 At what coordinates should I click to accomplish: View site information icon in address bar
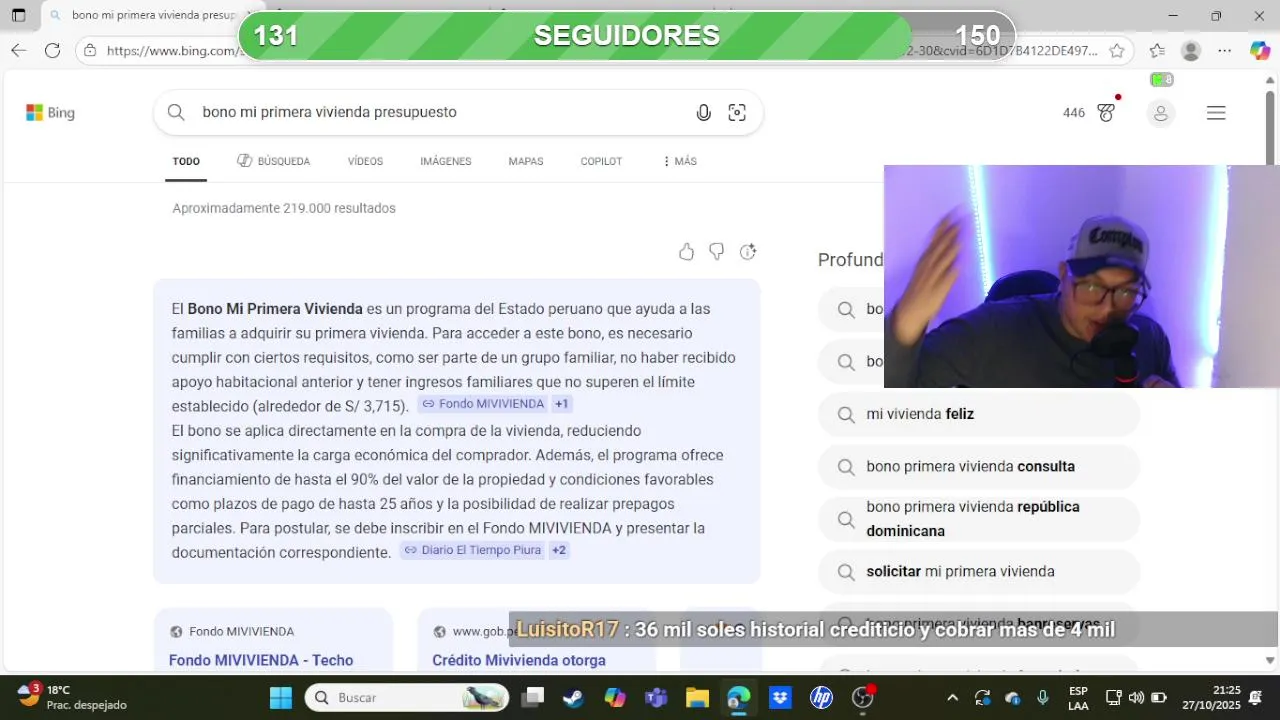click(x=90, y=50)
